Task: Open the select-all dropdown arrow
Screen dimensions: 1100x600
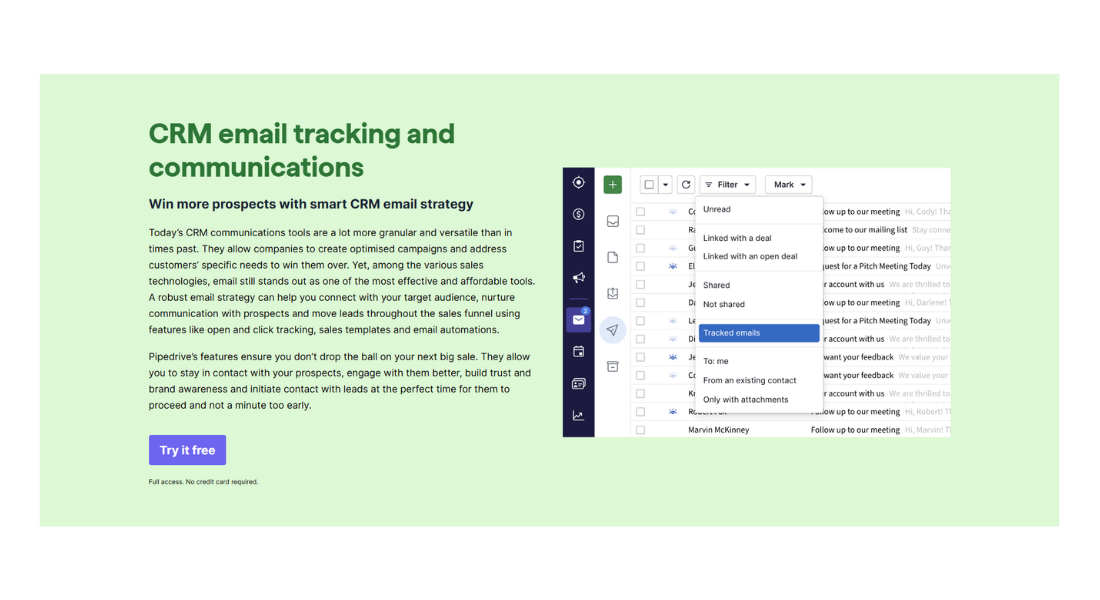Action: 666,185
